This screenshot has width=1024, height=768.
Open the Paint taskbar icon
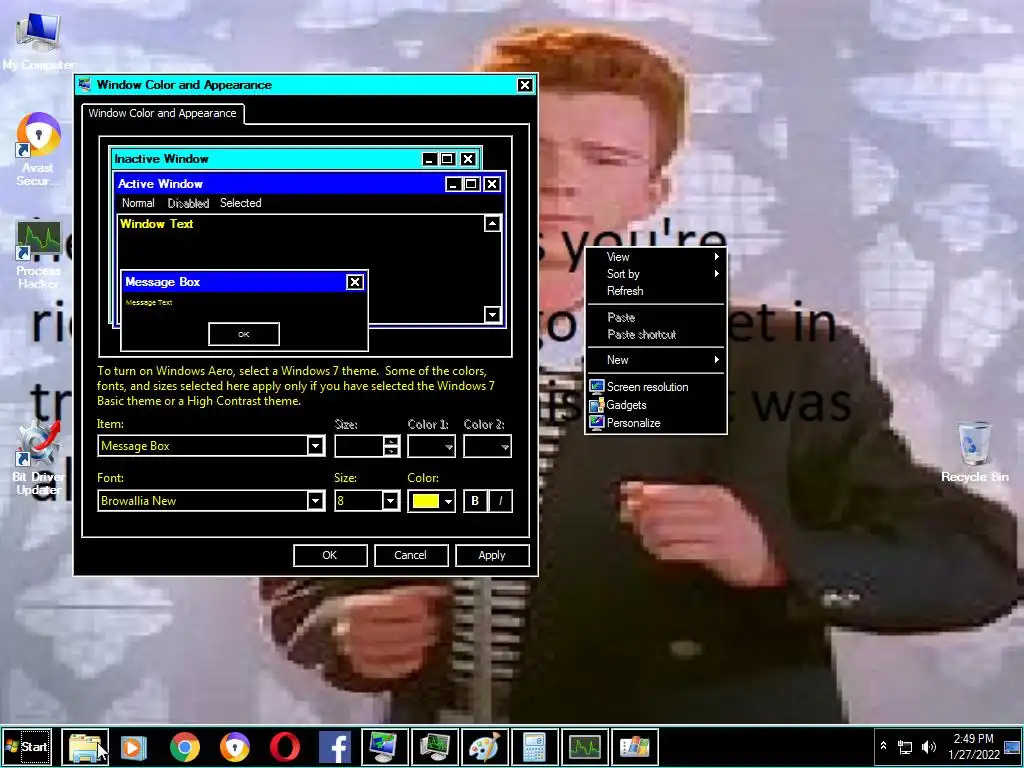click(485, 746)
